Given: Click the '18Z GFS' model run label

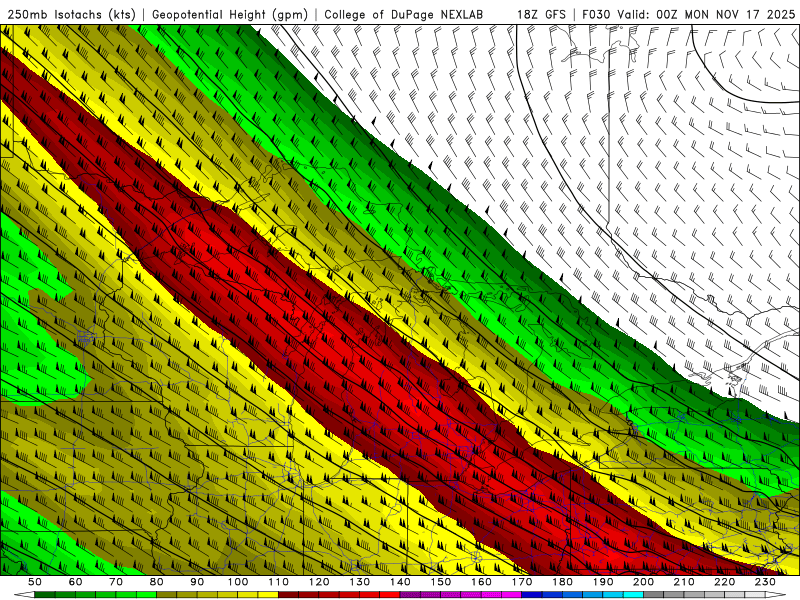Looking at the screenshot, I should tap(541, 14).
